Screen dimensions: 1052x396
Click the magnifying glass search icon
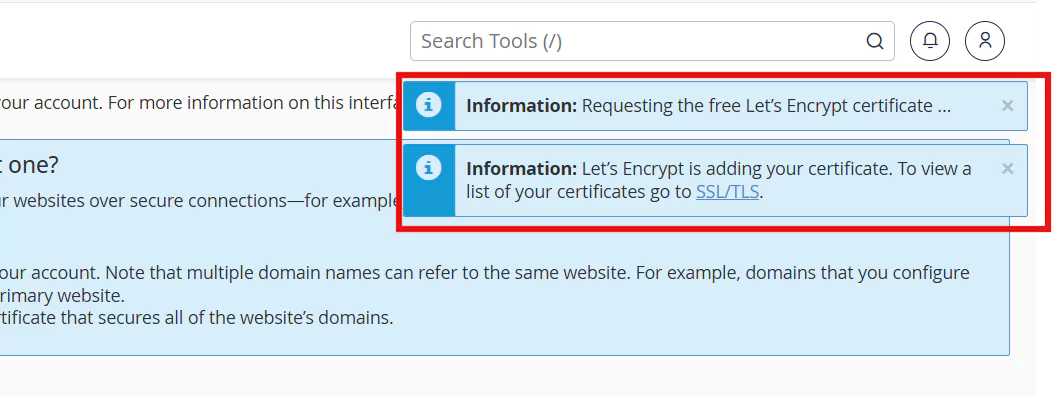pos(874,42)
